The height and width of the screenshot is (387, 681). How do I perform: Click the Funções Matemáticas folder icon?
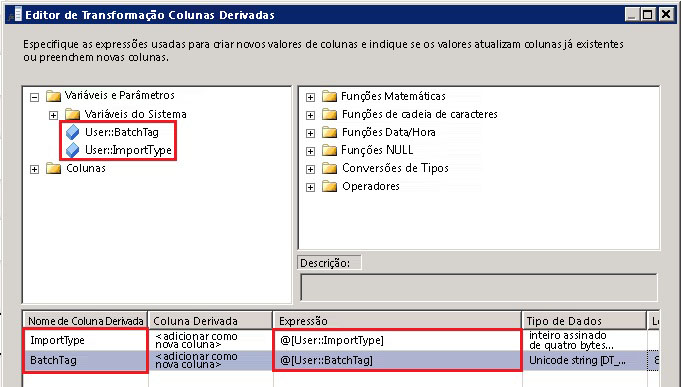(x=329, y=96)
